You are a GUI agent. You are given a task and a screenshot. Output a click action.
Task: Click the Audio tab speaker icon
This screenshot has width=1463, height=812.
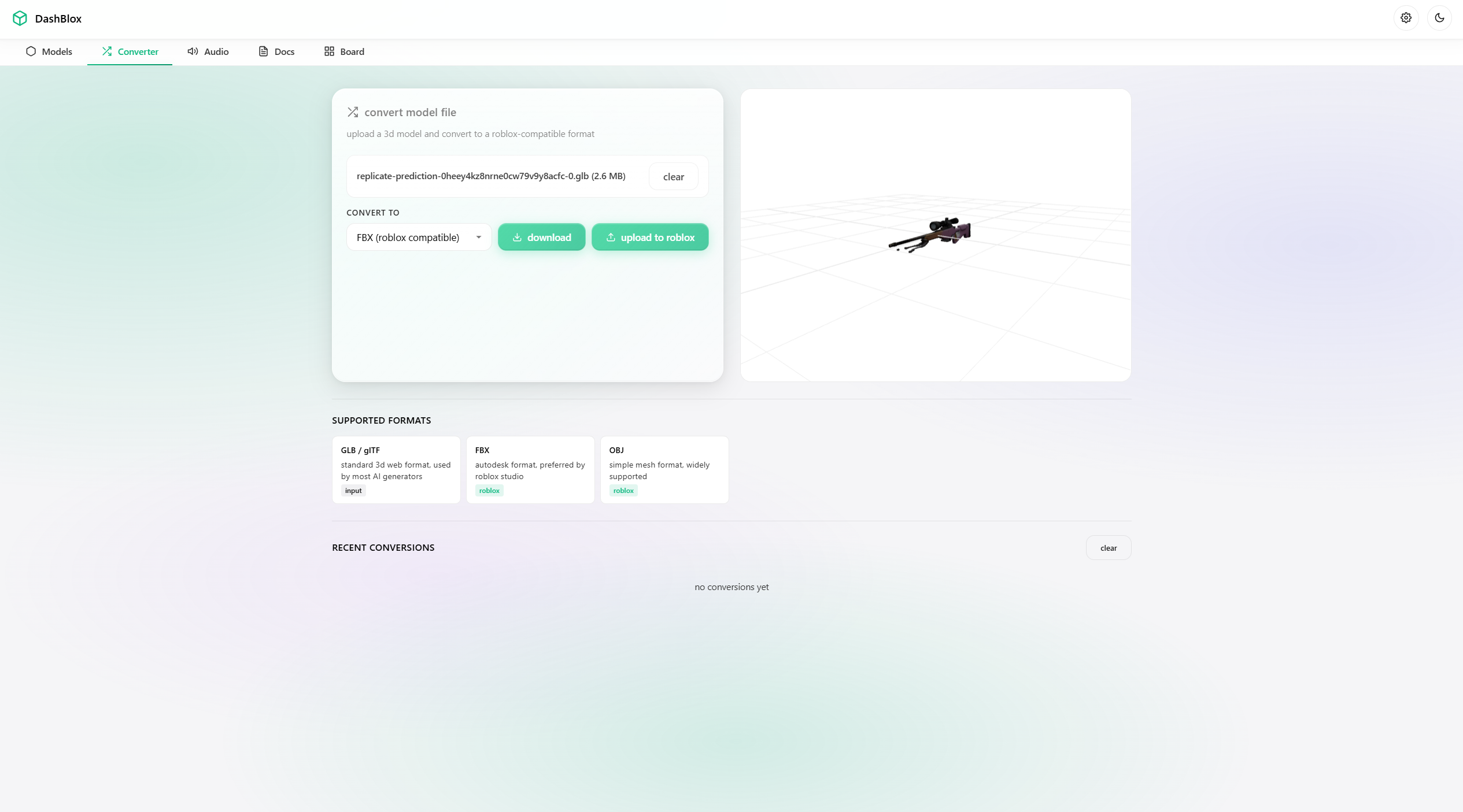pos(193,51)
